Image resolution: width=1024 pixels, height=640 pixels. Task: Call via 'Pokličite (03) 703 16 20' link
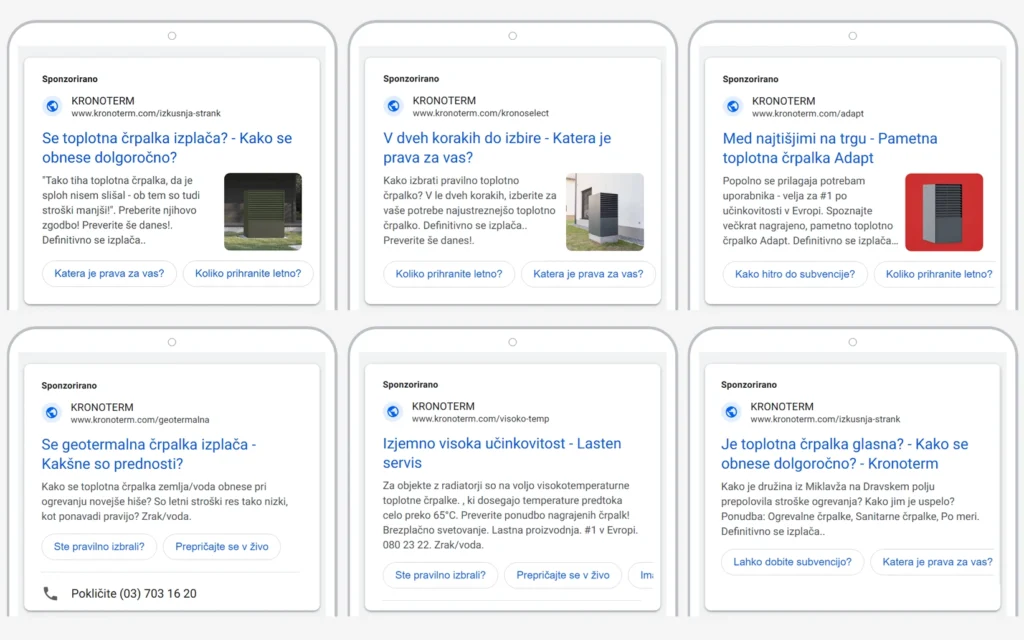(x=134, y=593)
